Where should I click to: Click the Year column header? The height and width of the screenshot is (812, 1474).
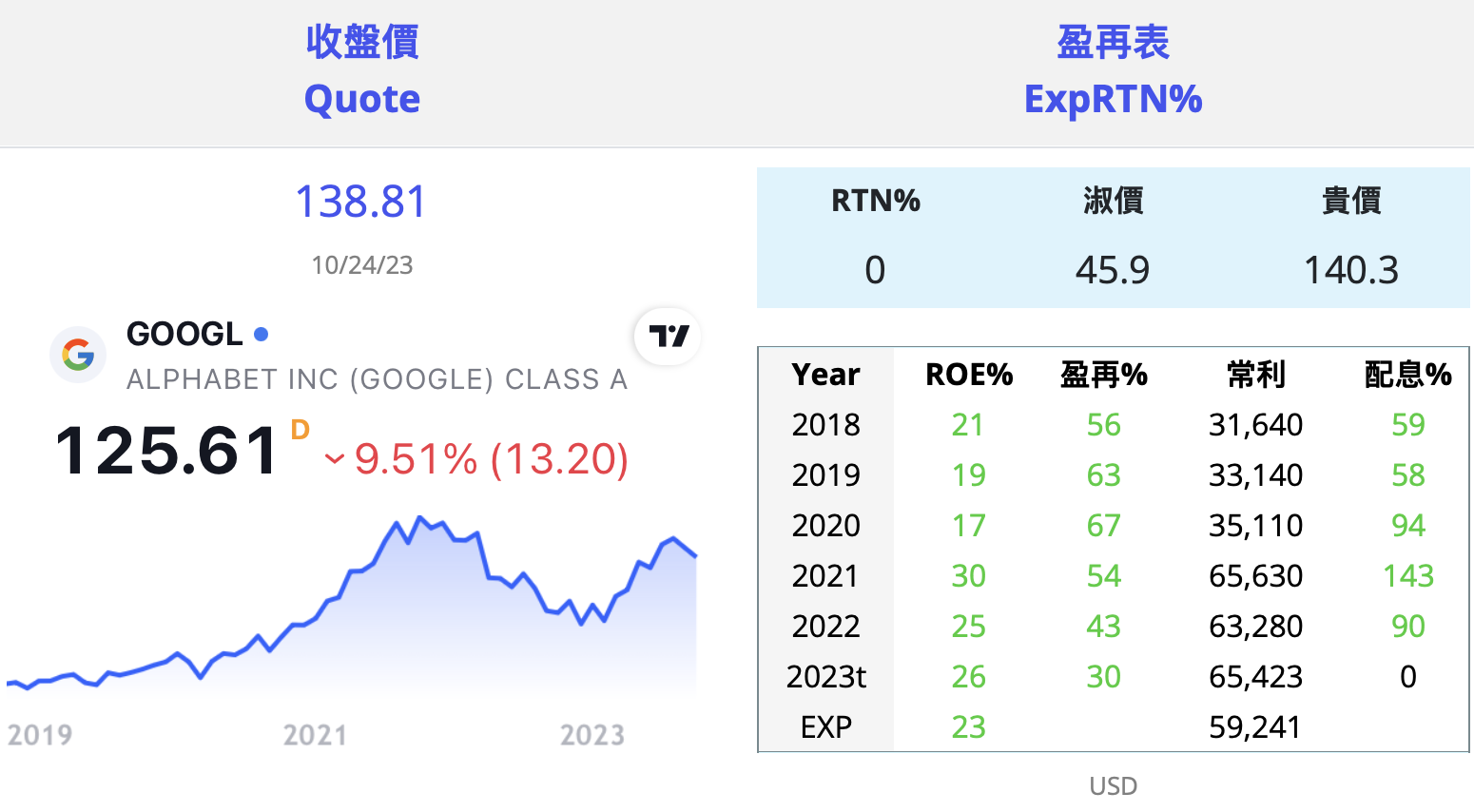tap(825, 375)
